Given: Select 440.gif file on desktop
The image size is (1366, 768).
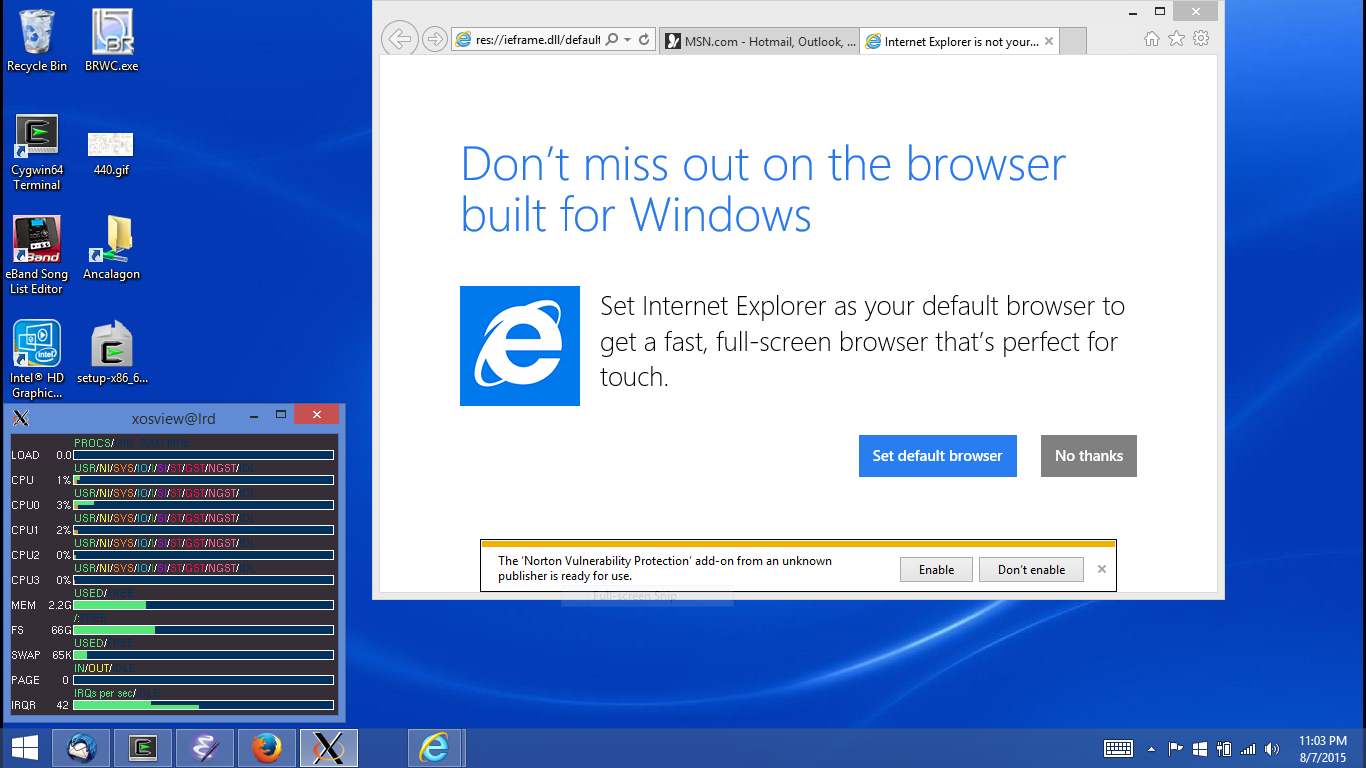Looking at the screenshot, I should click(111, 152).
